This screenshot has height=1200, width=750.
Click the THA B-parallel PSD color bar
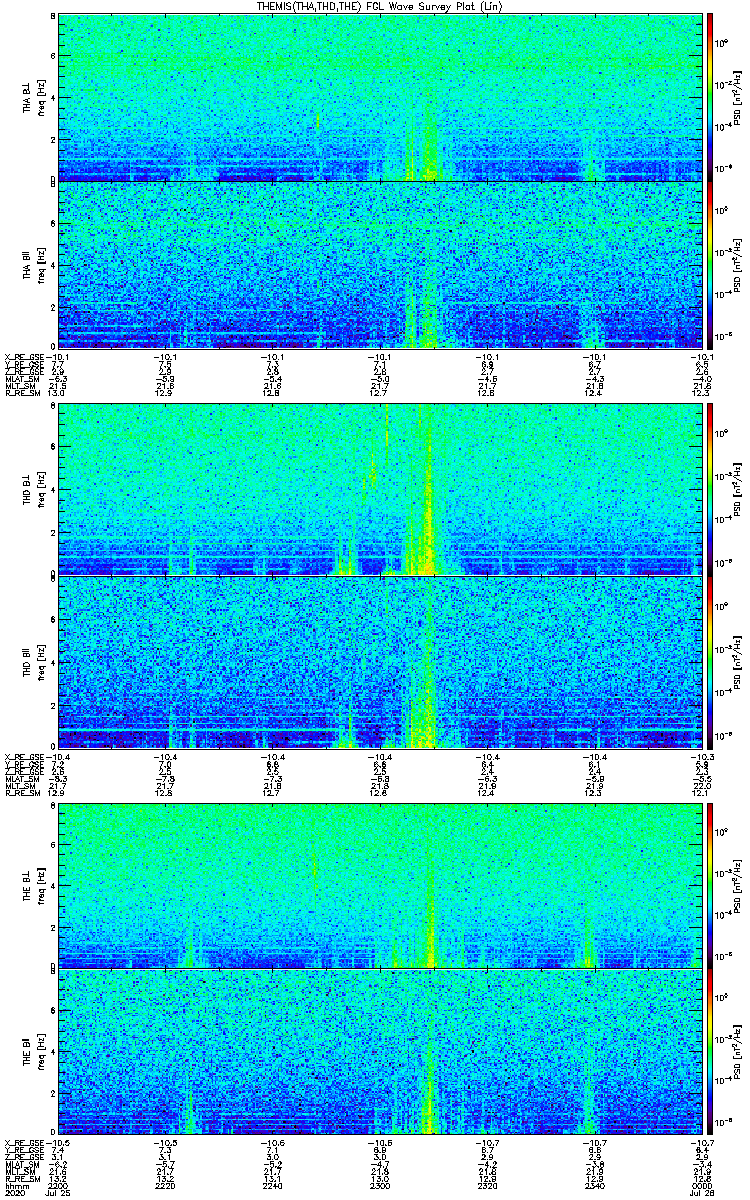(x=711, y=264)
